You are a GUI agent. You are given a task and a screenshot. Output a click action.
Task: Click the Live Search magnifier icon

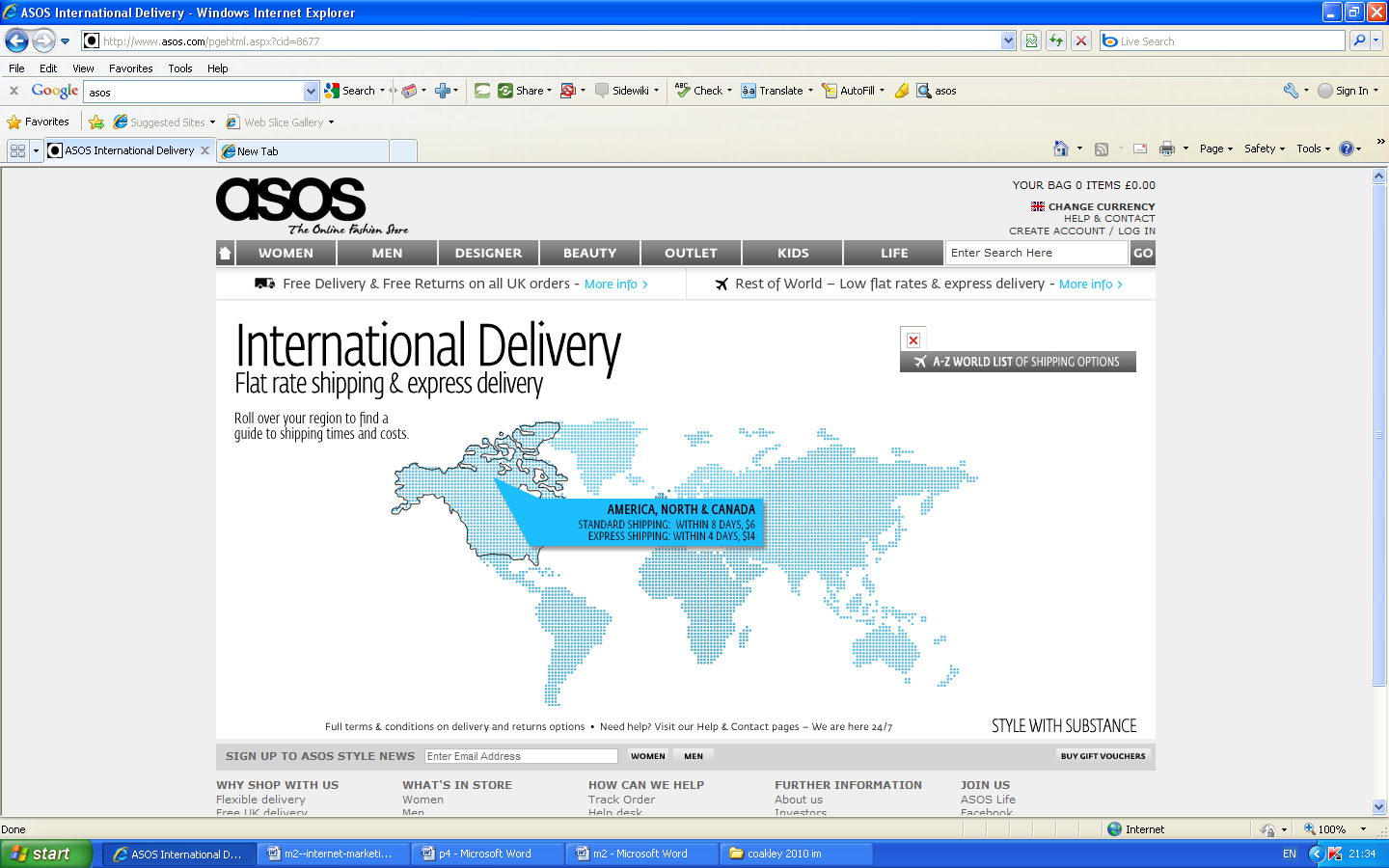pyautogui.click(x=1359, y=41)
